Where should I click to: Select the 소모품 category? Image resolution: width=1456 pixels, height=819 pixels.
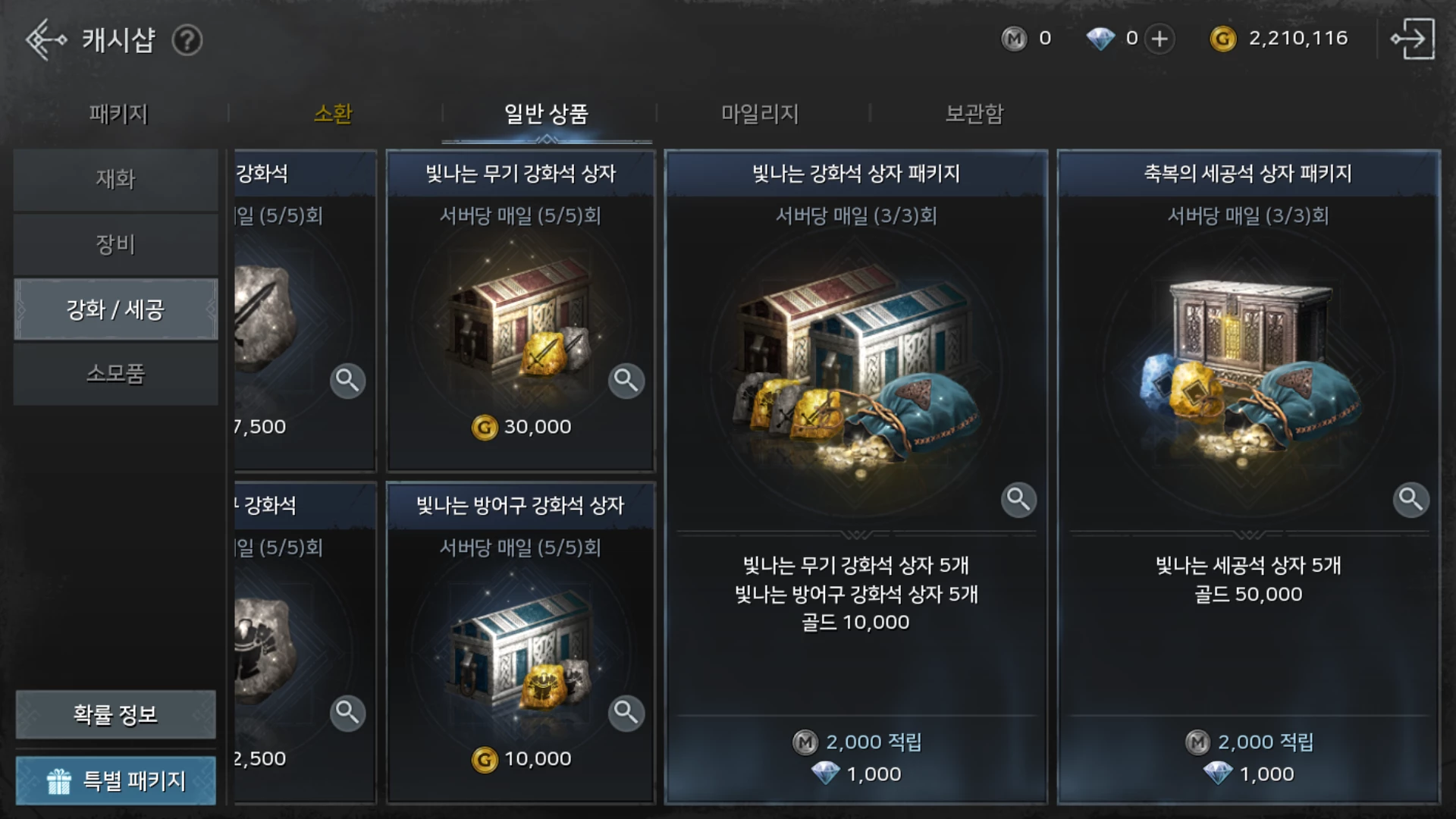coord(115,373)
